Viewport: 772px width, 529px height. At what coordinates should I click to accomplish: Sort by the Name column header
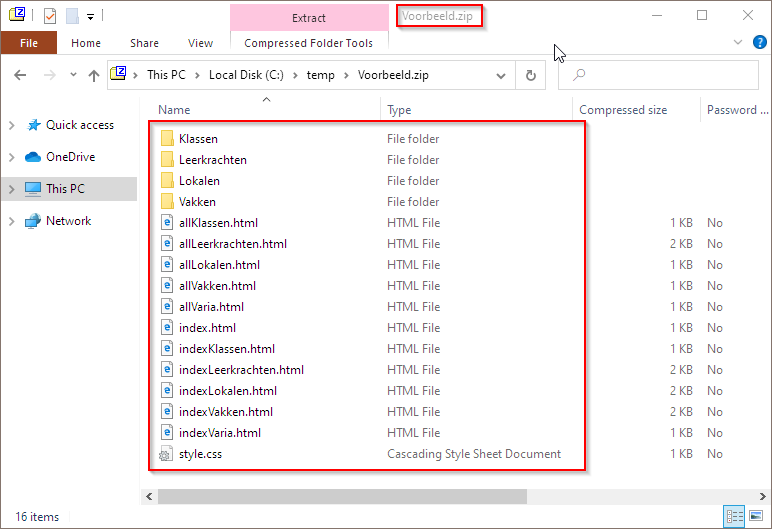pos(174,110)
